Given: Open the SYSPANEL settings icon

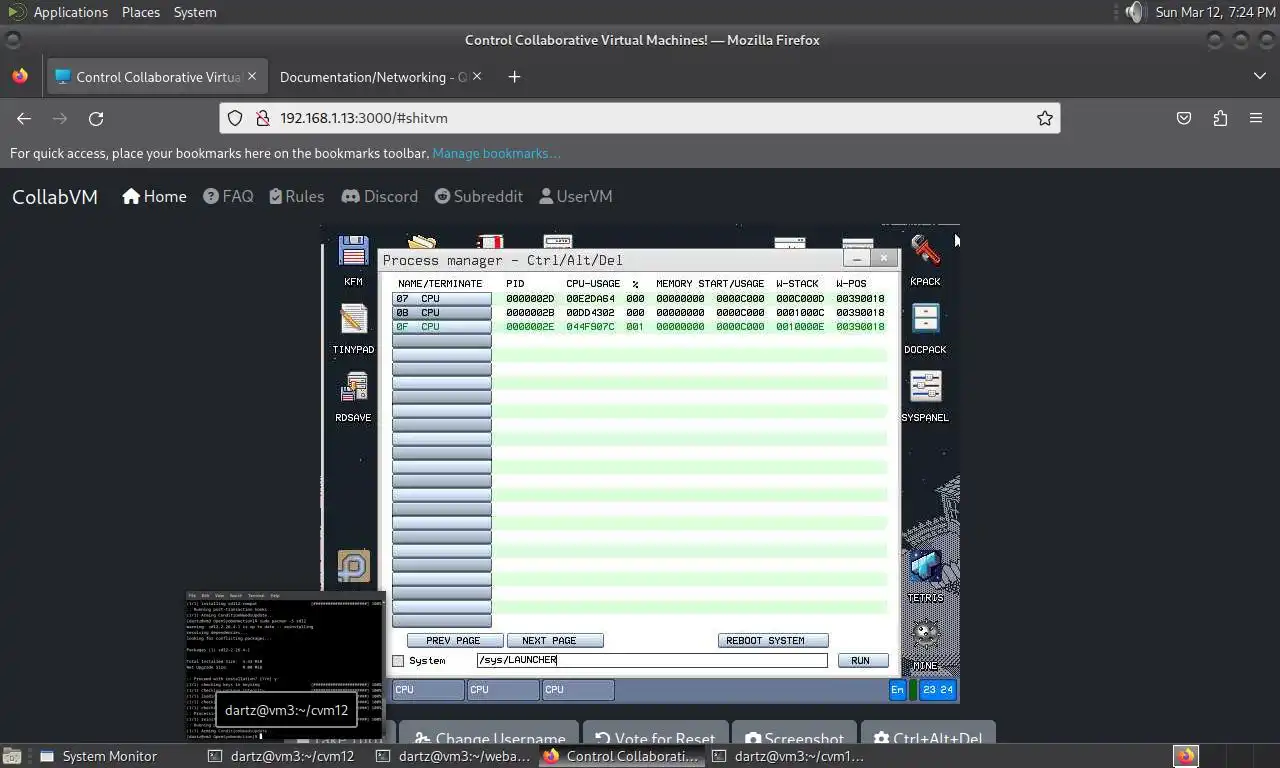Looking at the screenshot, I should pyautogui.click(x=925, y=388).
